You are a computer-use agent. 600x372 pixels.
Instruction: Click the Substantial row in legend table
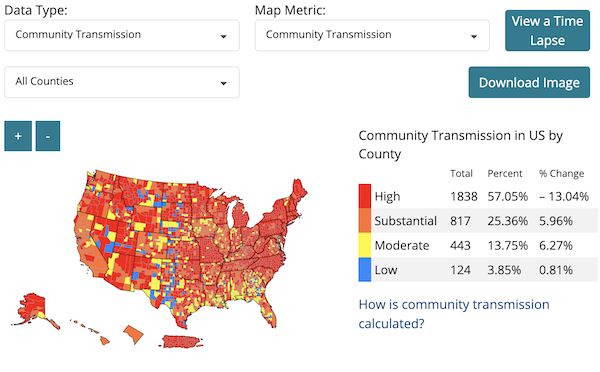click(x=478, y=221)
